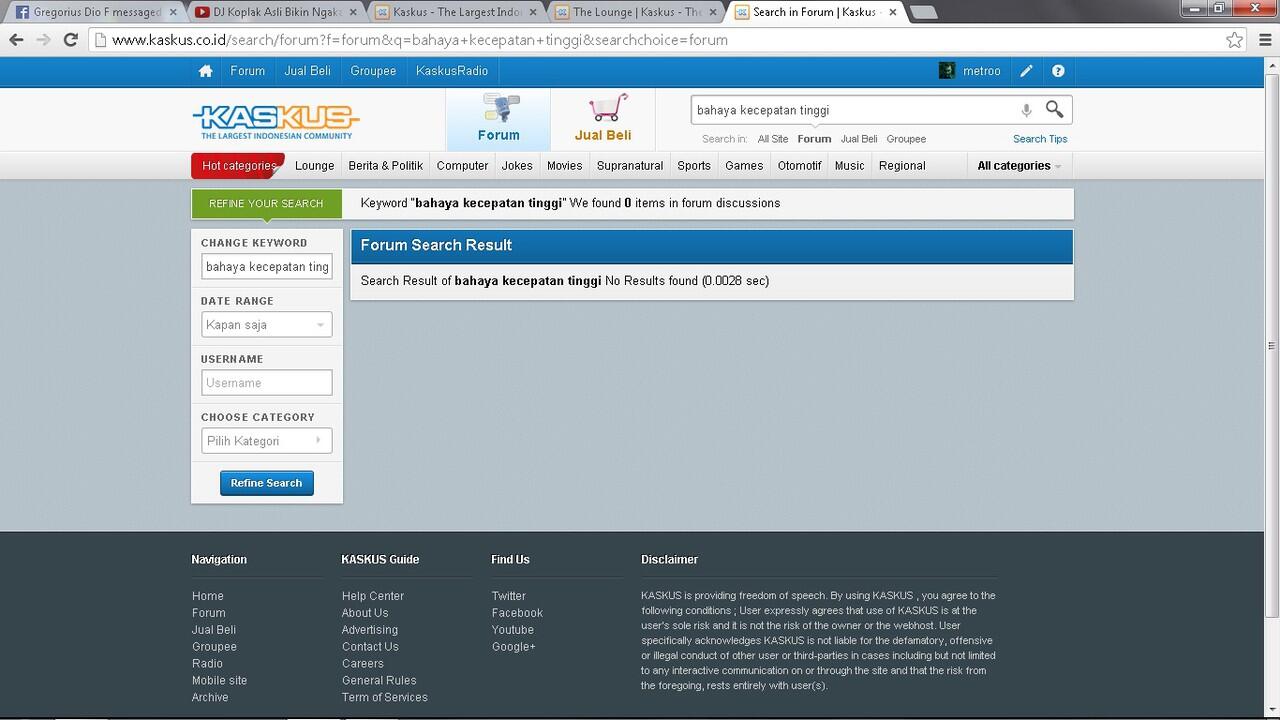Open the Berita & Politik category
Viewport: 1280px width, 720px height.
(385, 166)
